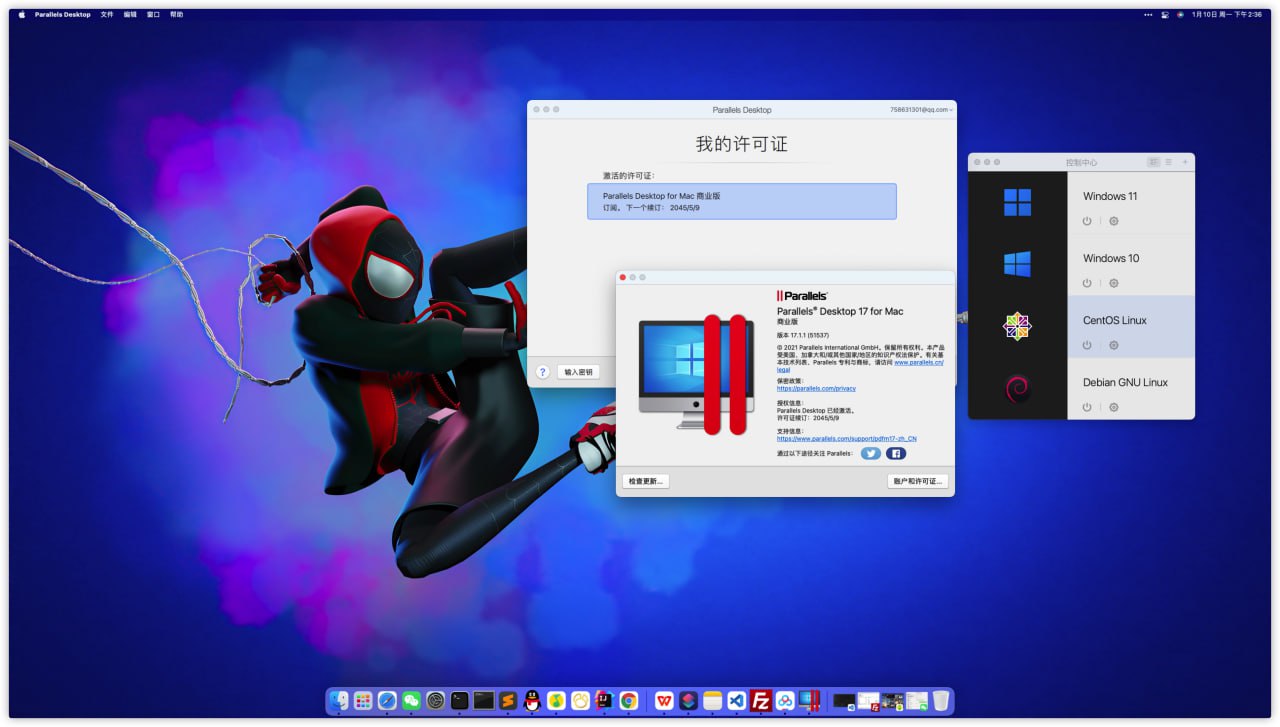Click the plus icon in Control Center
The height and width of the screenshot is (727, 1280).
tap(1185, 162)
